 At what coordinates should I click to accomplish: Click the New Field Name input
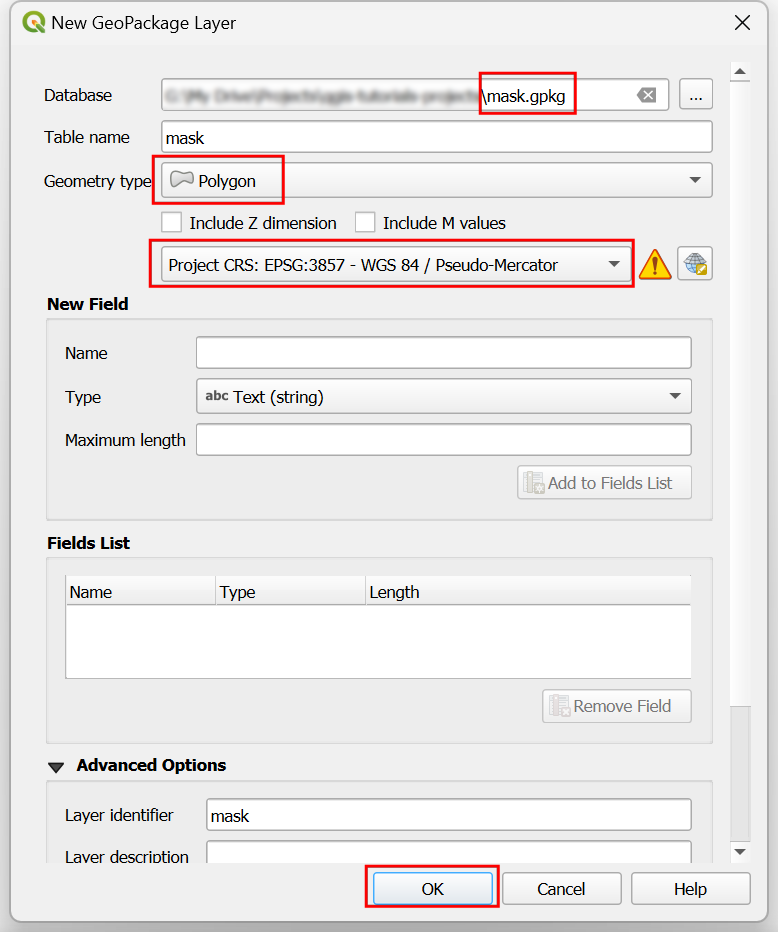[443, 353]
